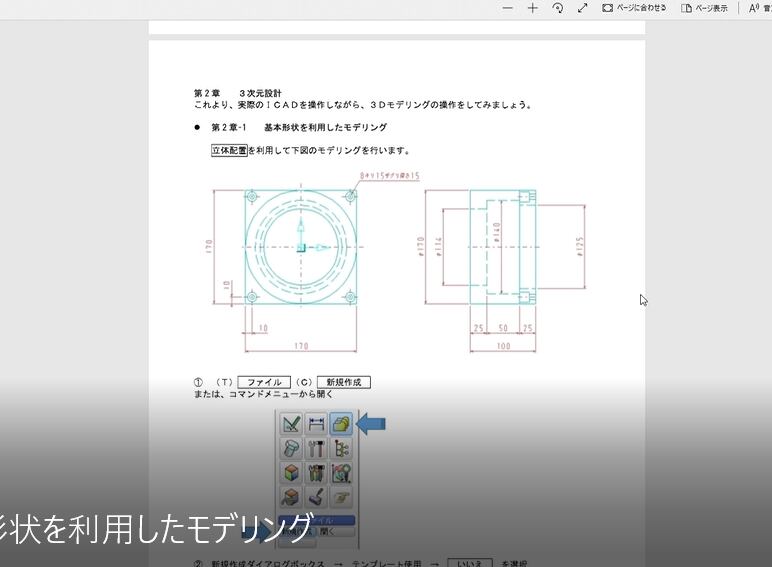Click the dimension measurement icon

point(316,424)
